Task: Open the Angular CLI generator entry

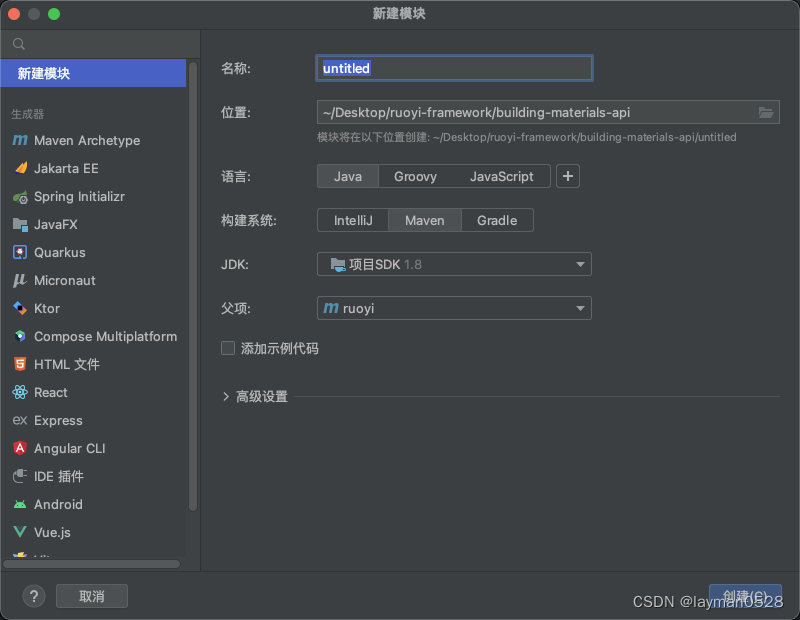Action: (93, 448)
